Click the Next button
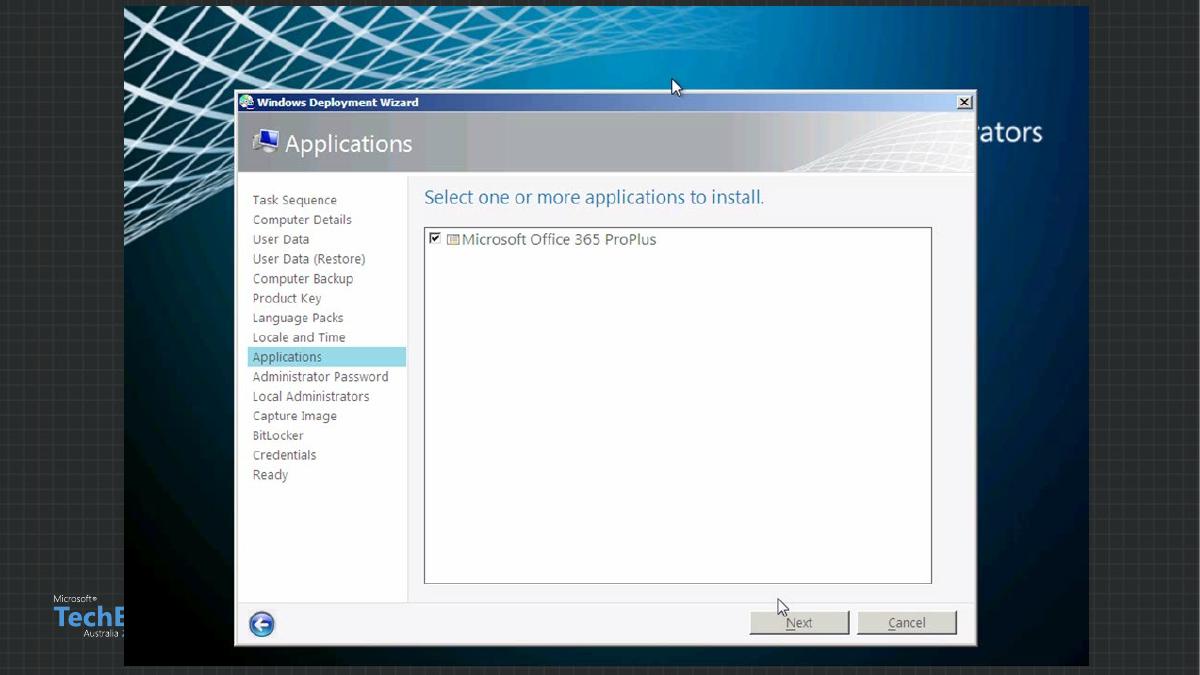The image size is (1200, 675). 799,623
